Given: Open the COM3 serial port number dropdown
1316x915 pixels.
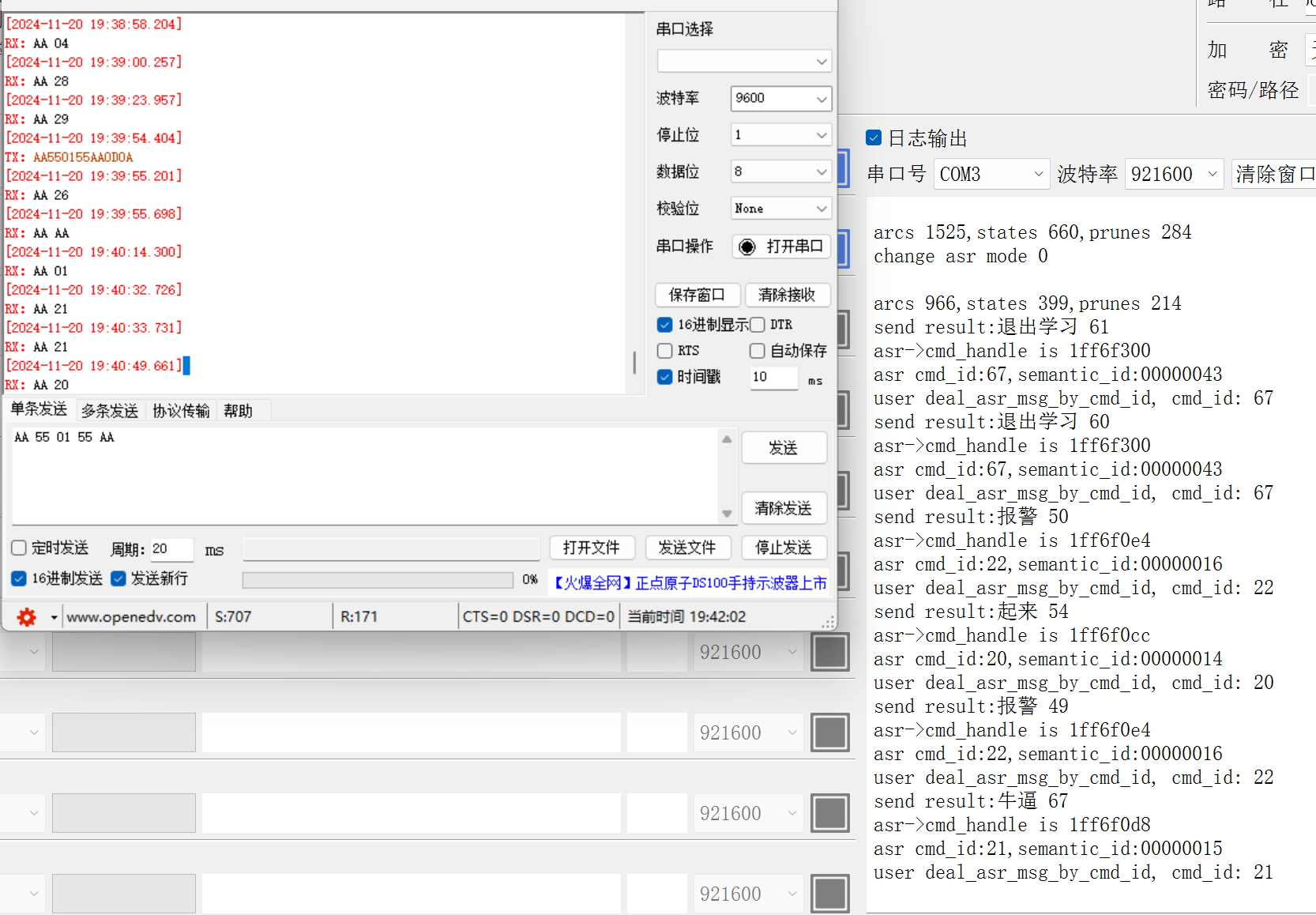Looking at the screenshot, I should click(991, 174).
